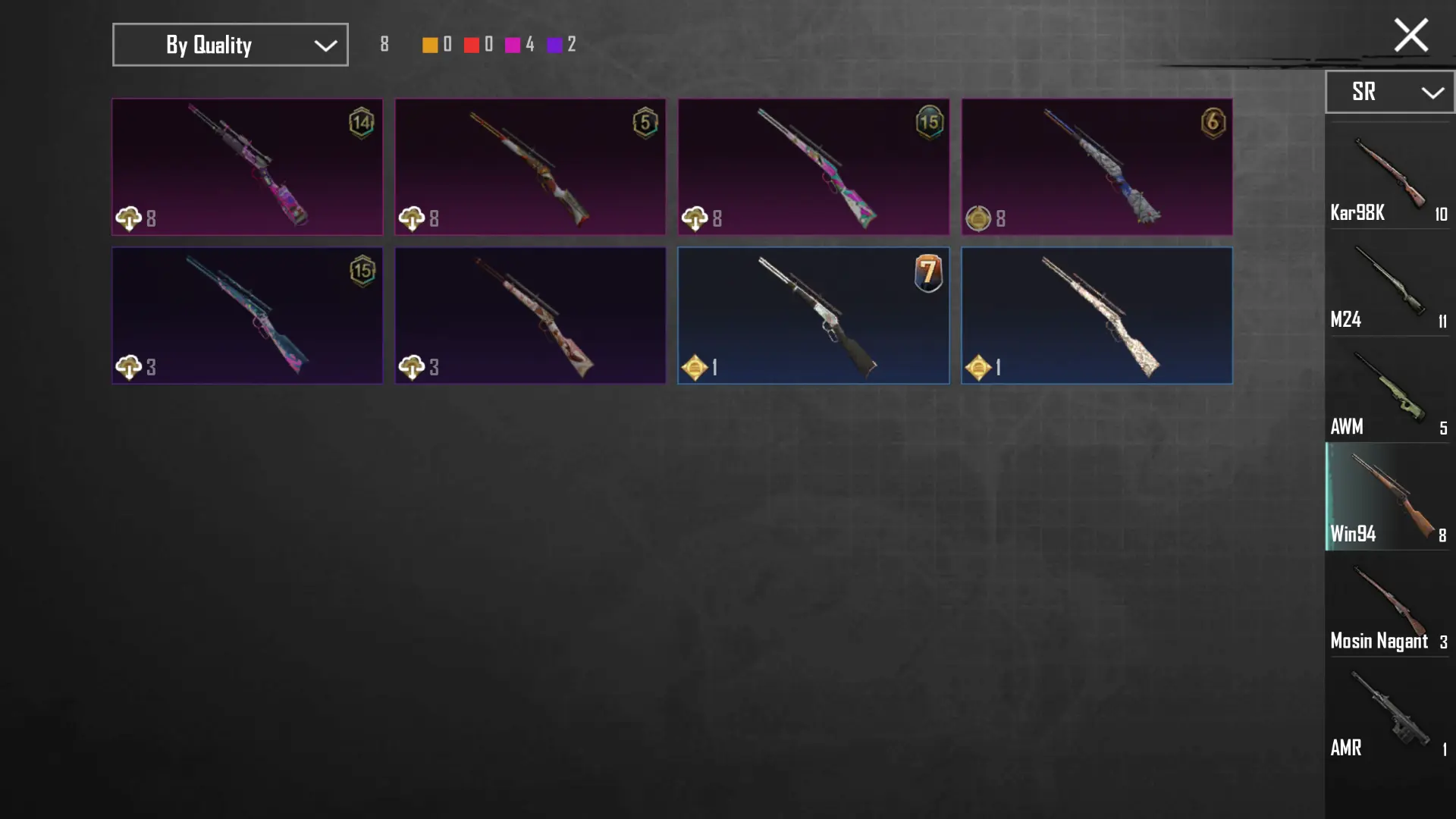Open the By Quality sorting dropdown
Viewport: 1456px width, 819px height.
click(230, 45)
